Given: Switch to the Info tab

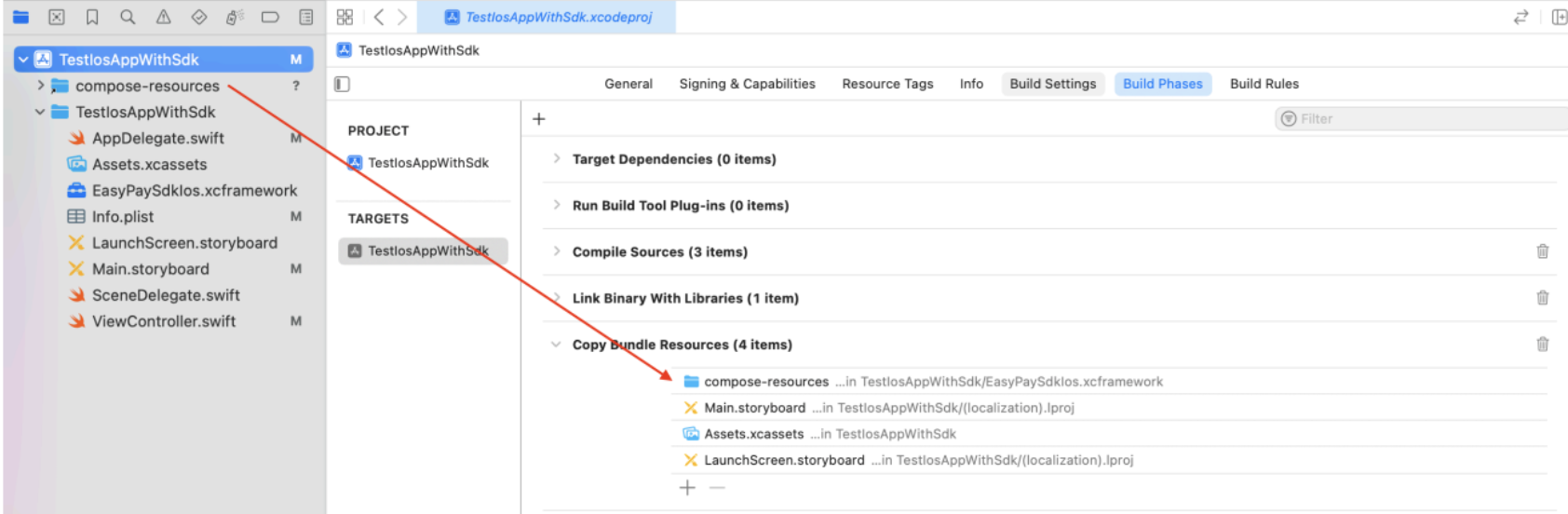Looking at the screenshot, I should click(971, 84).
